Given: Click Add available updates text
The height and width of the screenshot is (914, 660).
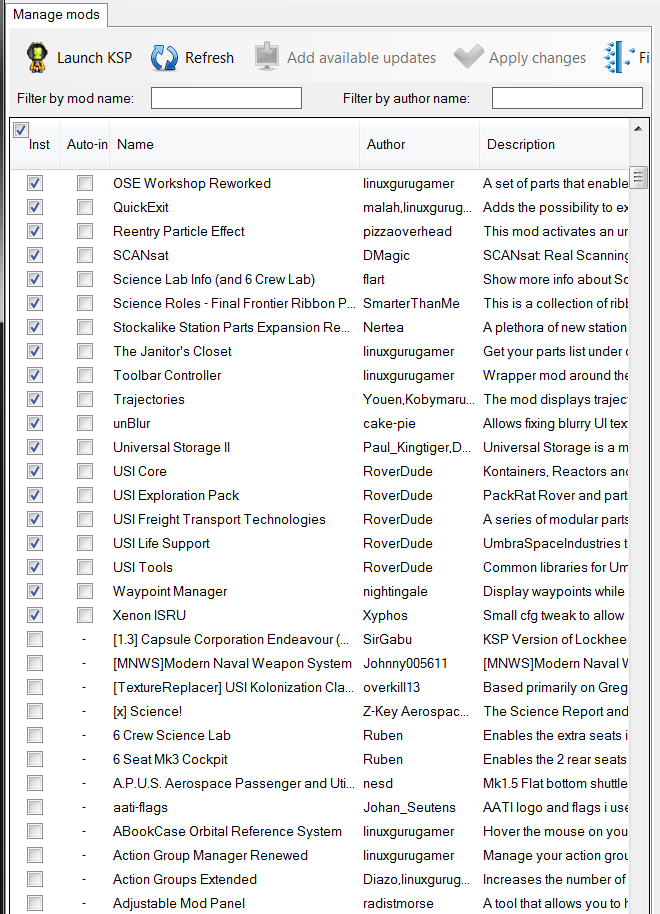Looking at the screenshot, I should point(361,58).
